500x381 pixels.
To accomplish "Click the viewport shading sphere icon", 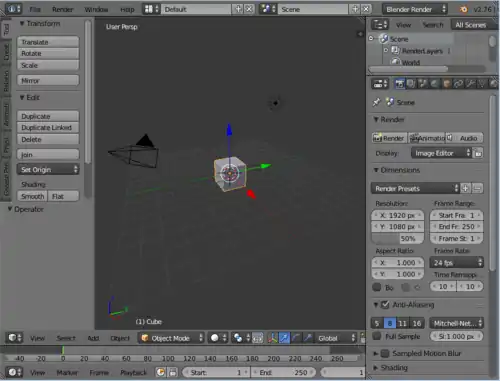I will (215, 338).
